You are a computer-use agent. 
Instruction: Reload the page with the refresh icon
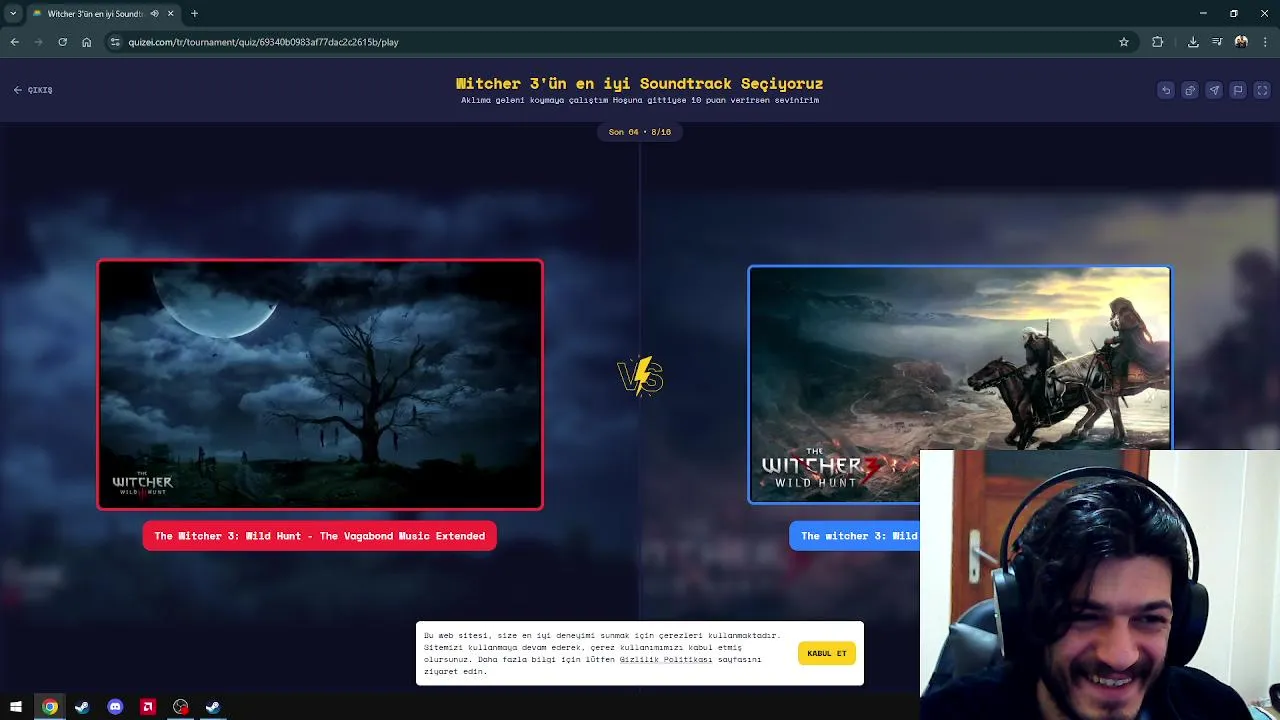[x=62, y=42]
